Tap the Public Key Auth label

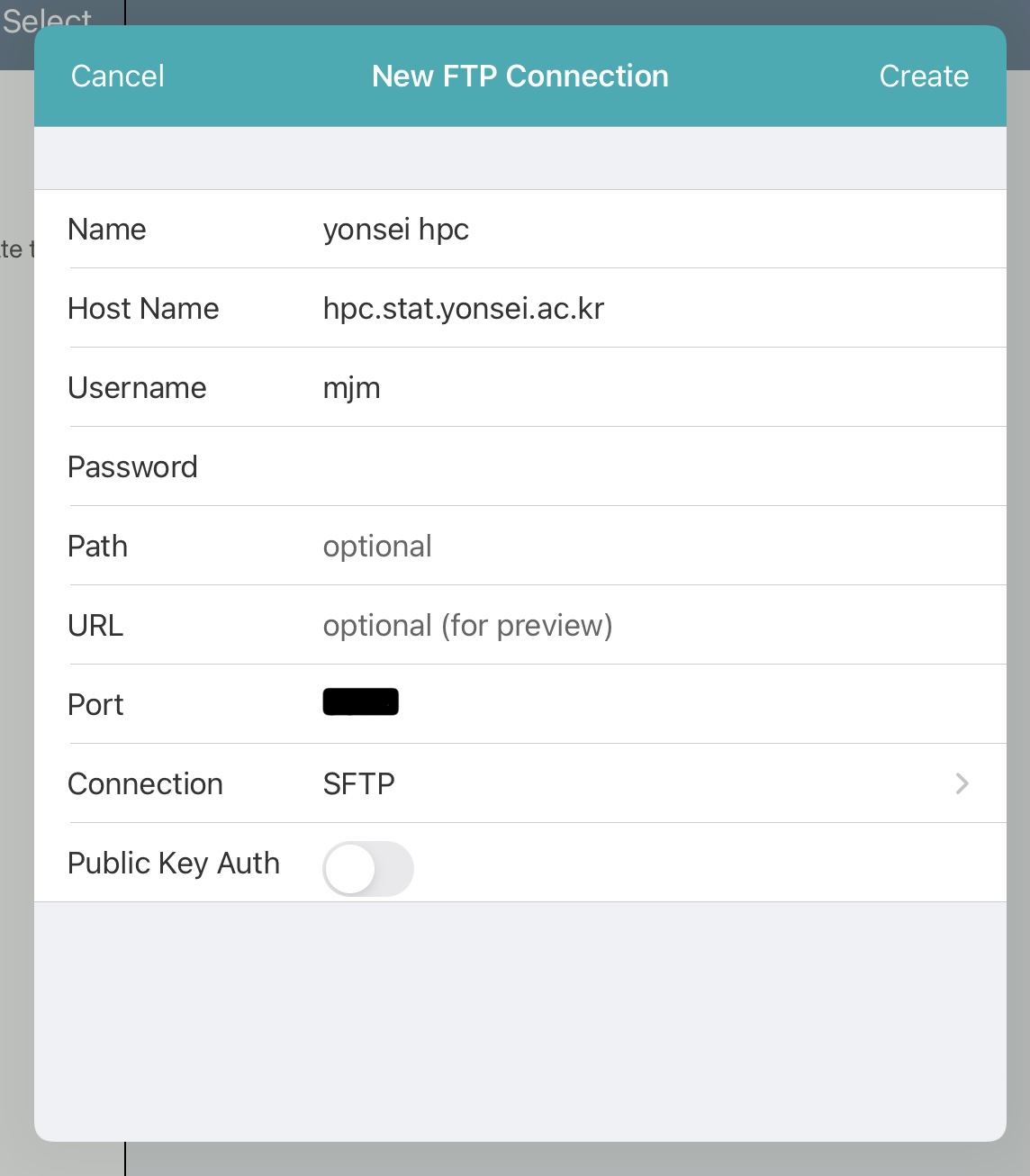pos(174,863)
